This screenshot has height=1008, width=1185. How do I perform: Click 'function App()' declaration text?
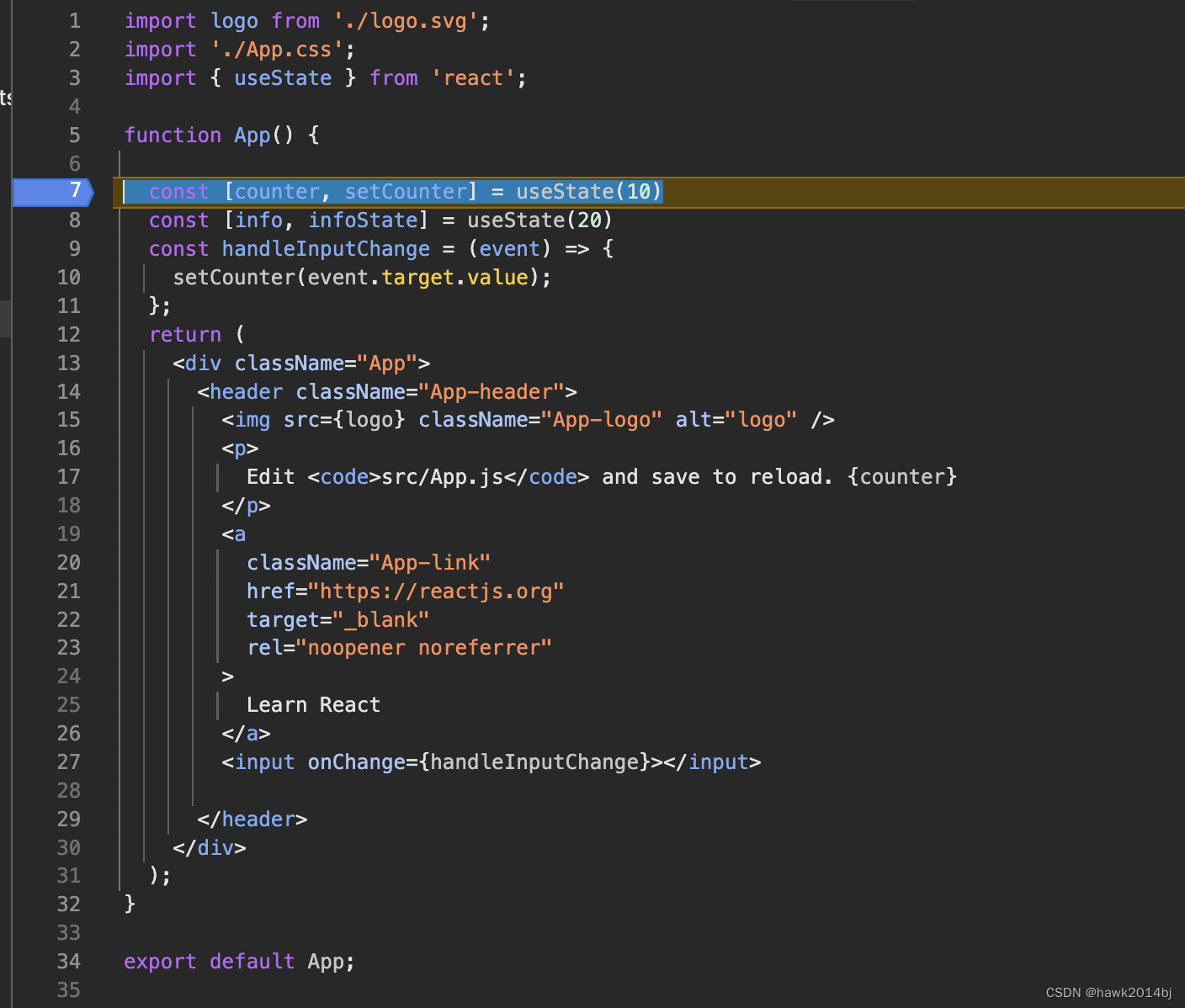tap(209, 135)
